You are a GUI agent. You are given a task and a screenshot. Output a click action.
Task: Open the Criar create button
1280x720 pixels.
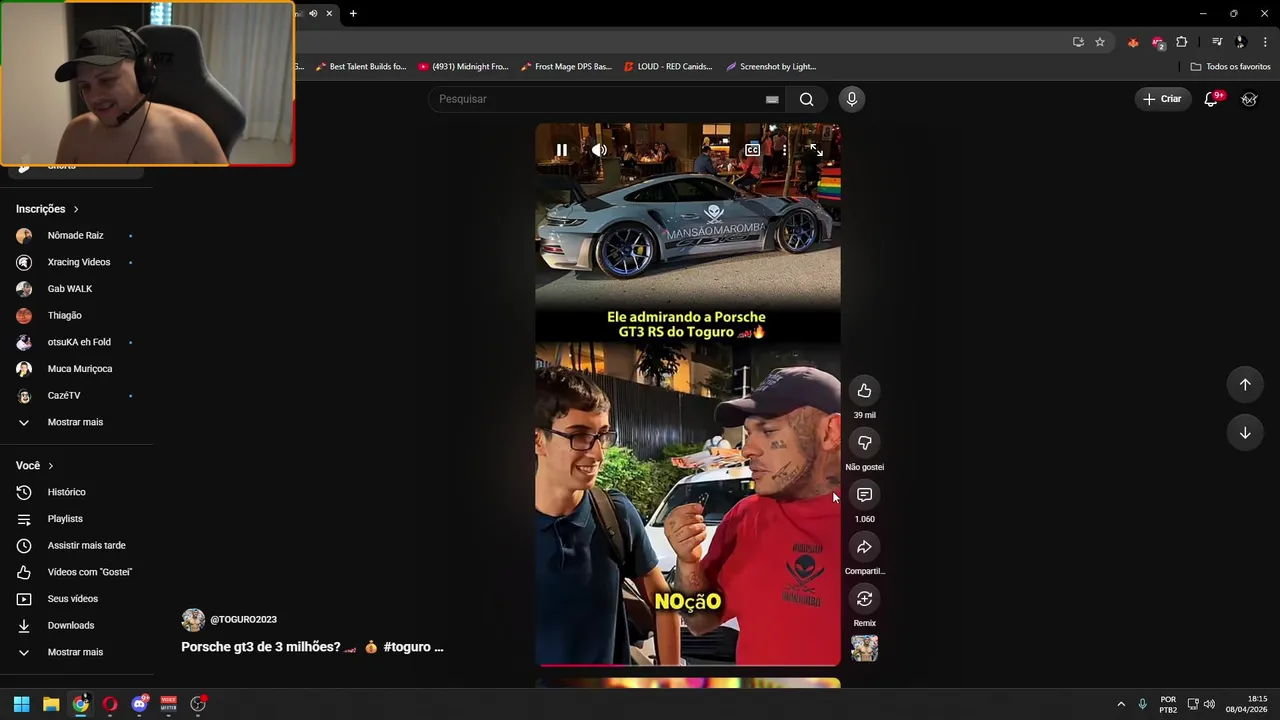(x=1163, y=99)
